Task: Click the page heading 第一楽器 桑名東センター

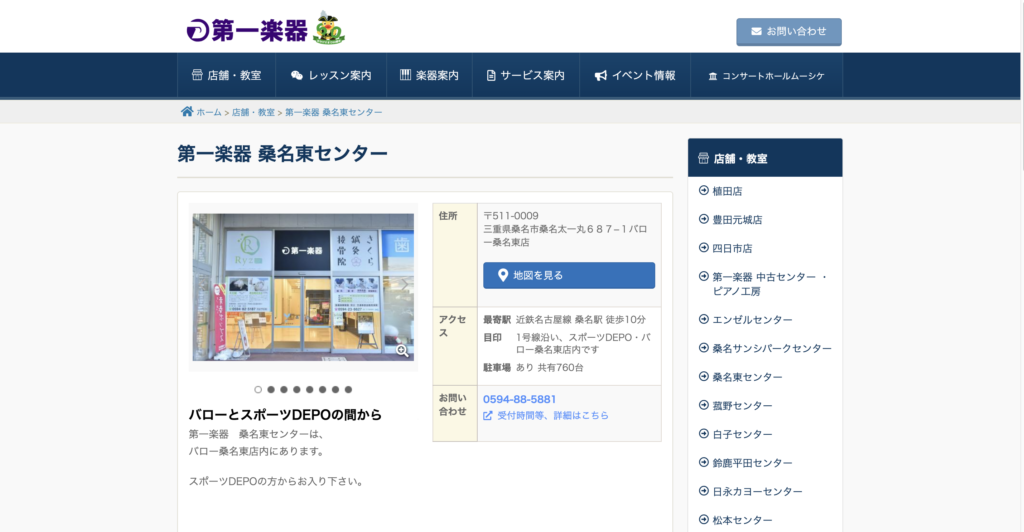Action: (x=282, y=154)
